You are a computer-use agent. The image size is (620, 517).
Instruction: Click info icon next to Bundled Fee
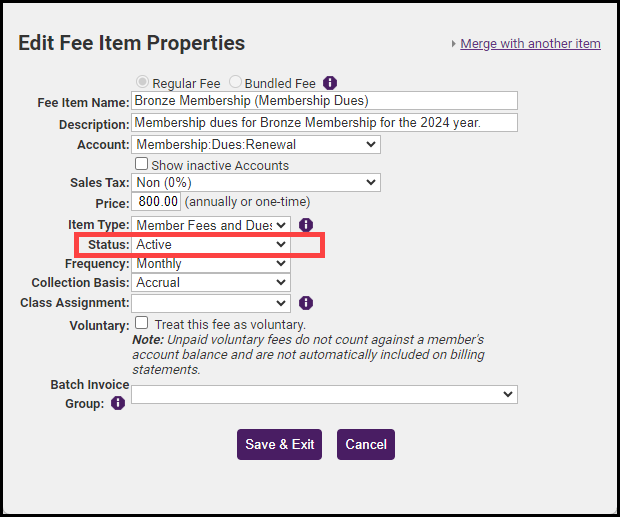point(330,83)
